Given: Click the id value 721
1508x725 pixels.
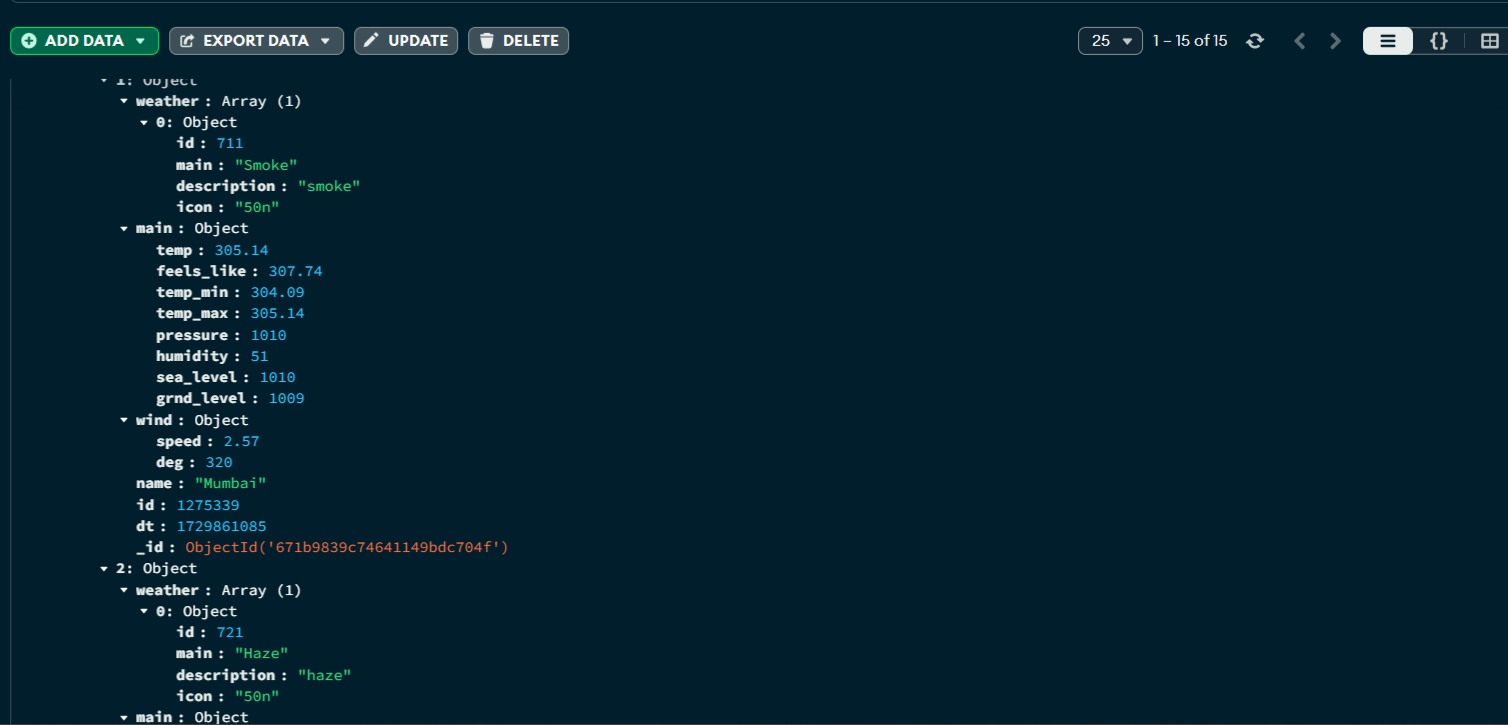Looking at the screenshot, I should coord(230,632).
